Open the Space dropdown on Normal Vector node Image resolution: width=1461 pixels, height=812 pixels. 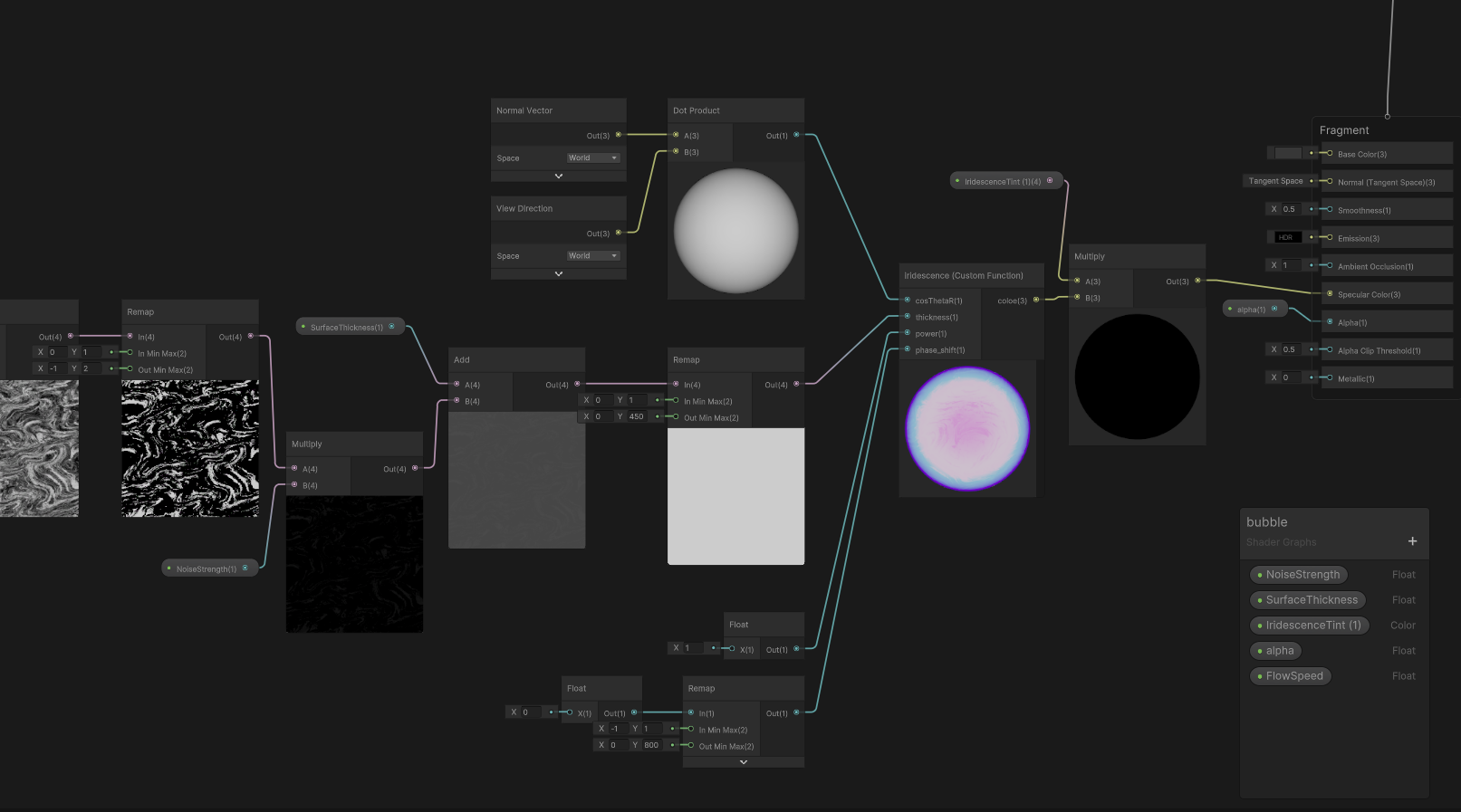pos(593,158)
